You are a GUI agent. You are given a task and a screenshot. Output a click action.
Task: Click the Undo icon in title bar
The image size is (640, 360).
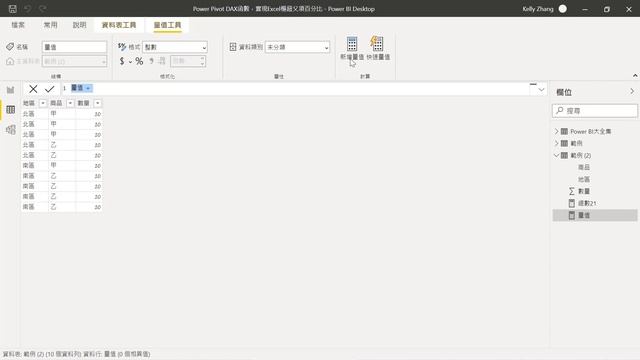[27, 9]
